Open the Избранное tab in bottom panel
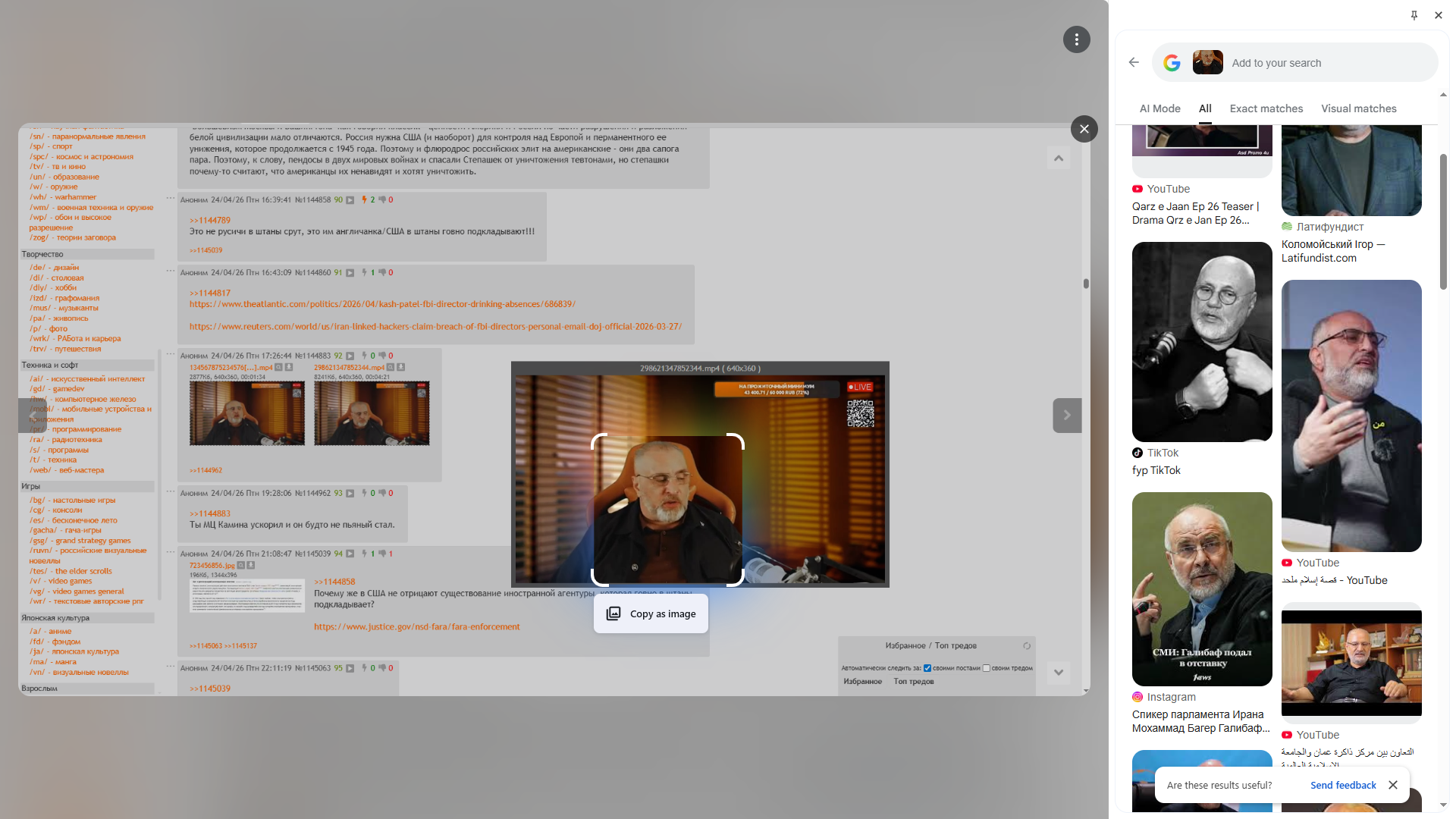The width and height of the screenshot is (1456, 819). [x=862, y=682]
